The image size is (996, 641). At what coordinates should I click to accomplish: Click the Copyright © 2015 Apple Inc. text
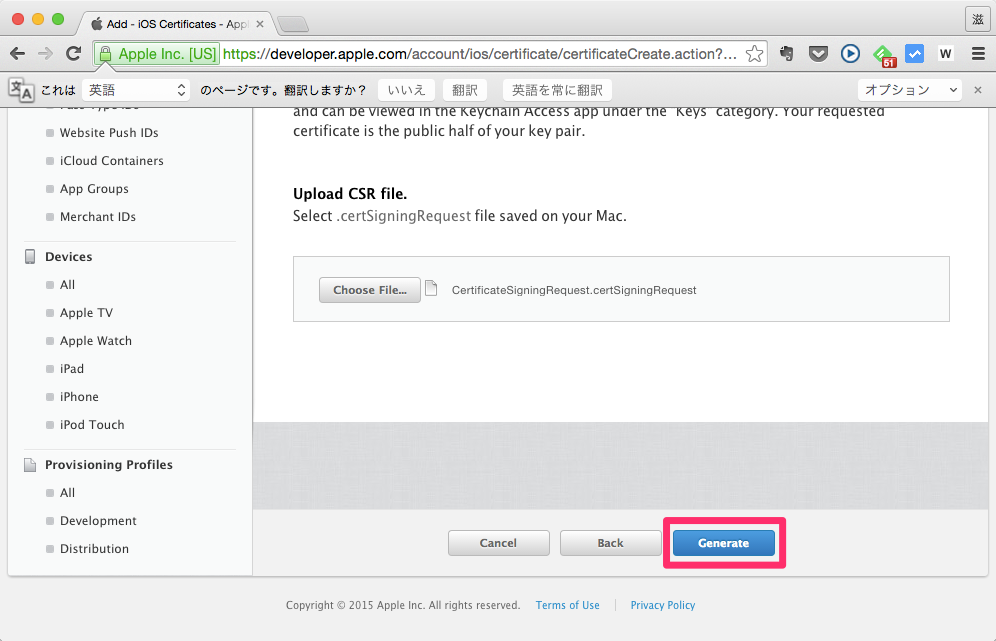(x=403, y=605)
